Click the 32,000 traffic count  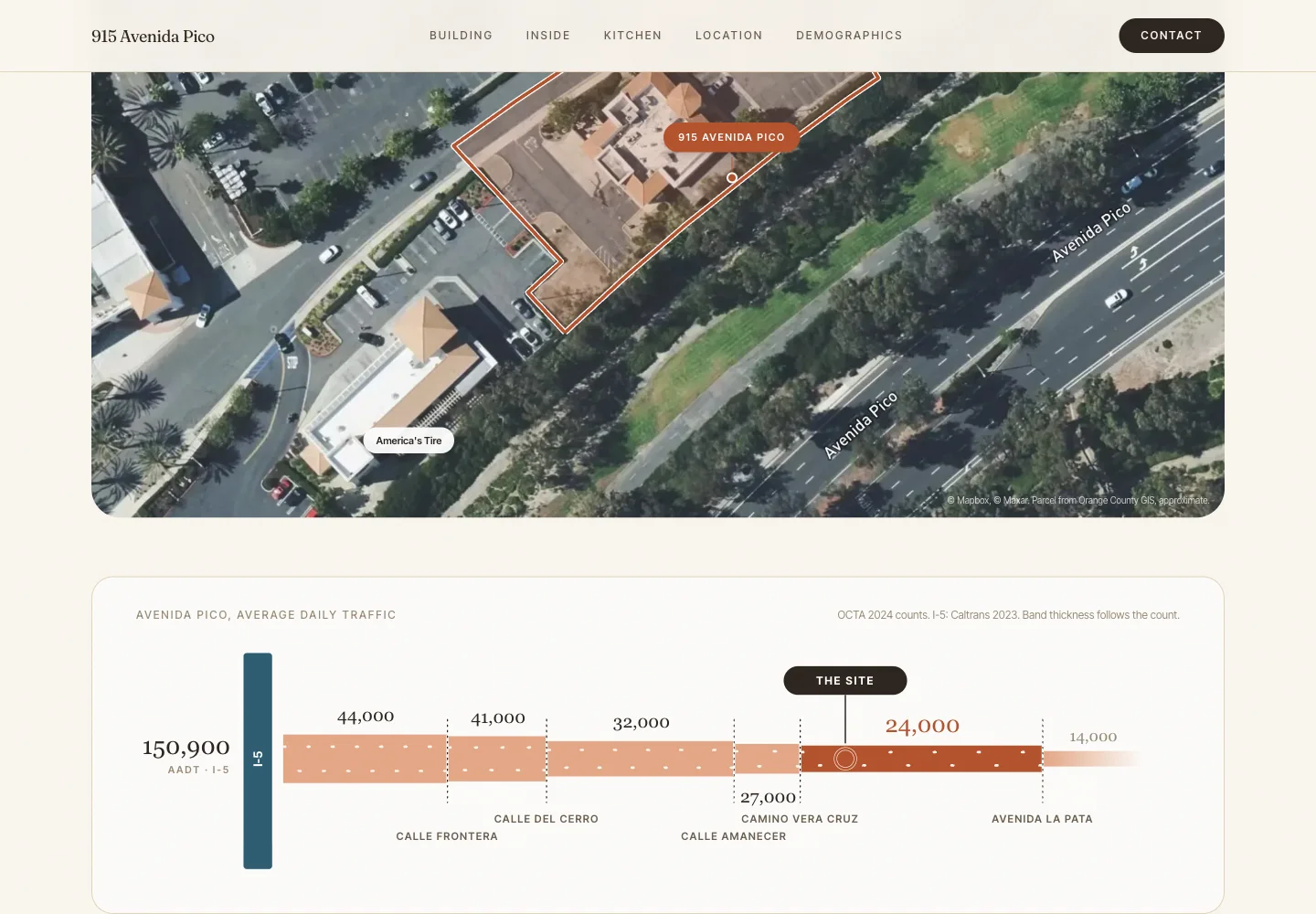[x=642, y=723]
